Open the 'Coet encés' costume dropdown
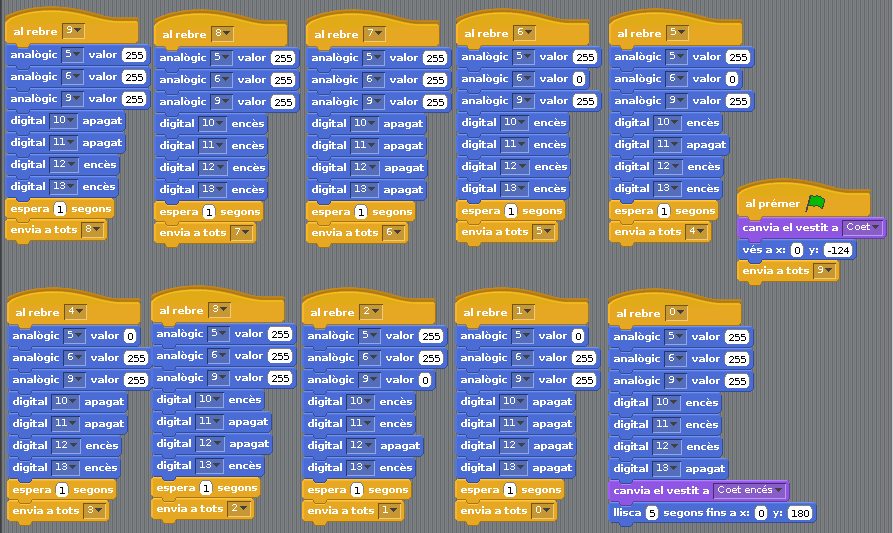The height and width of the screenshot is (533, 893). (749, 490)
